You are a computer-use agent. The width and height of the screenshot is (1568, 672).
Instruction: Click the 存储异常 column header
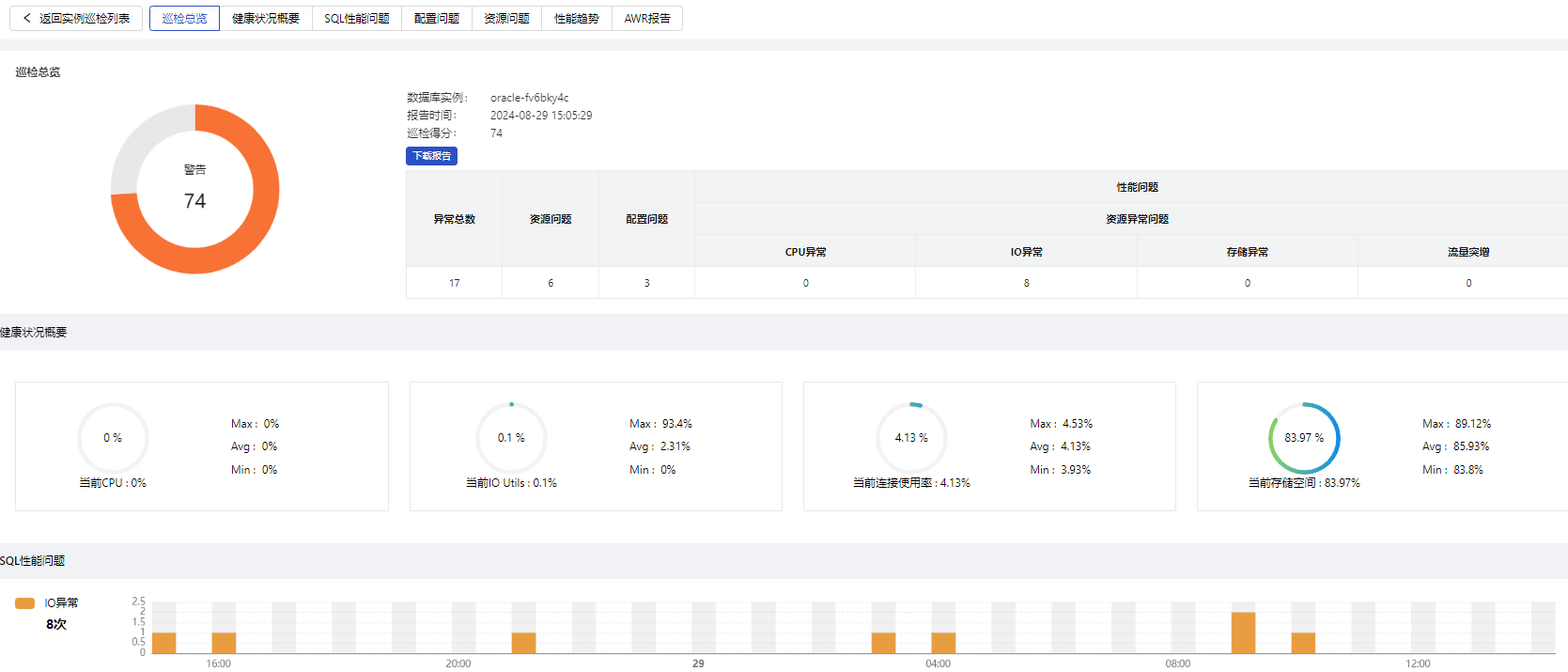point(1248,252)
